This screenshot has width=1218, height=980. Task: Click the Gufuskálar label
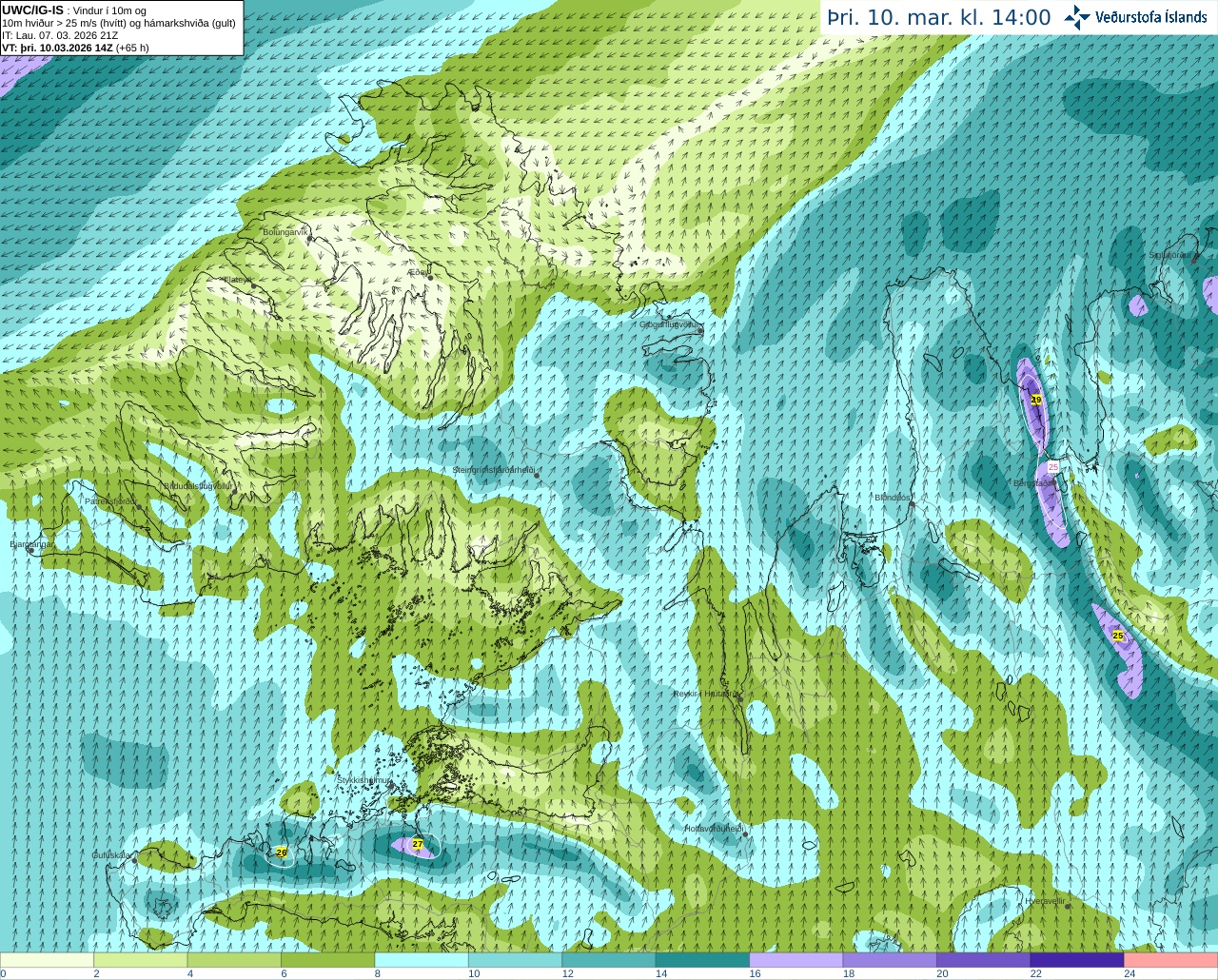click(111, 855)
